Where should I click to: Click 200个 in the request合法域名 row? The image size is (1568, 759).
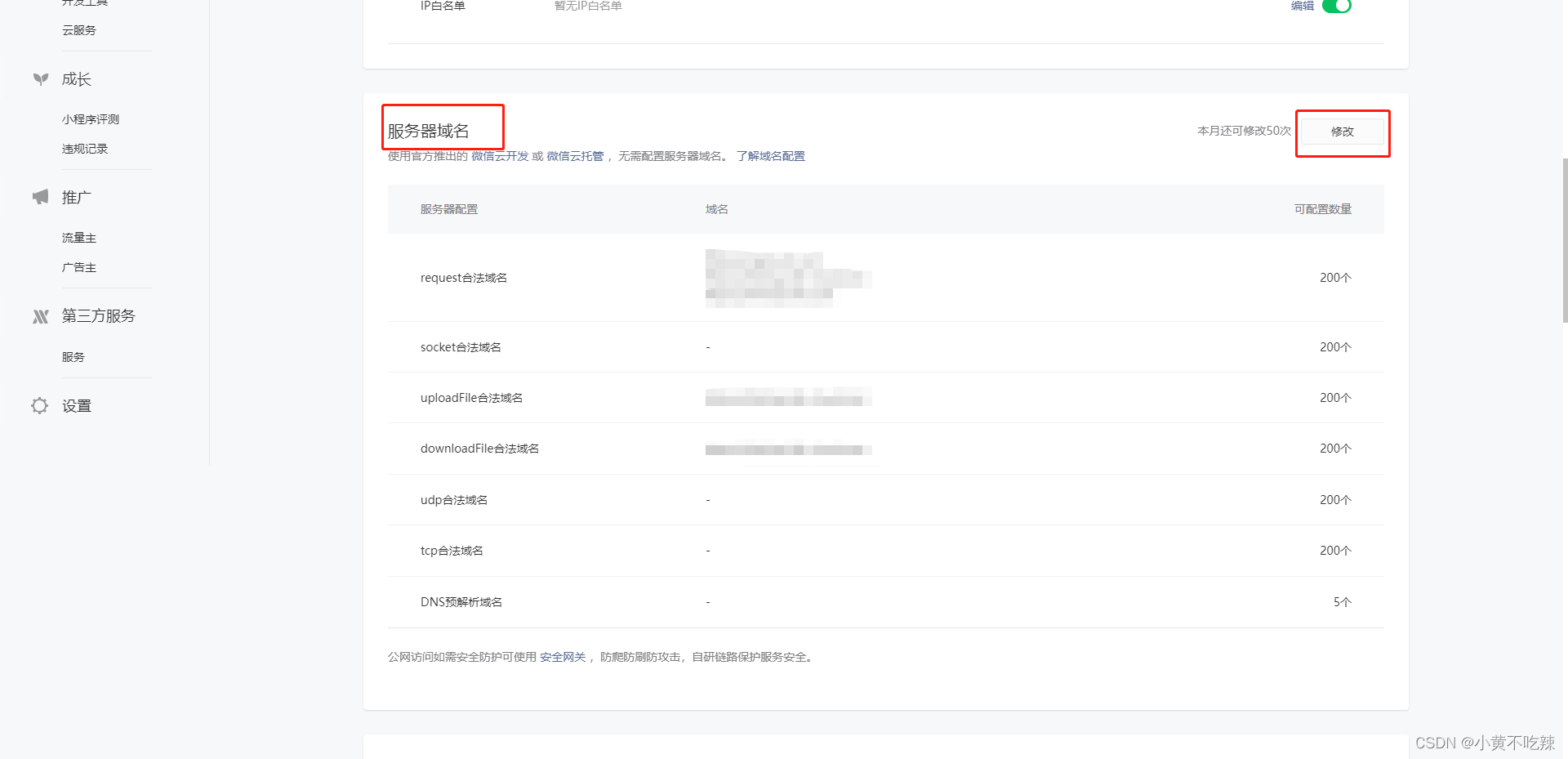(x=1335, y=278)
